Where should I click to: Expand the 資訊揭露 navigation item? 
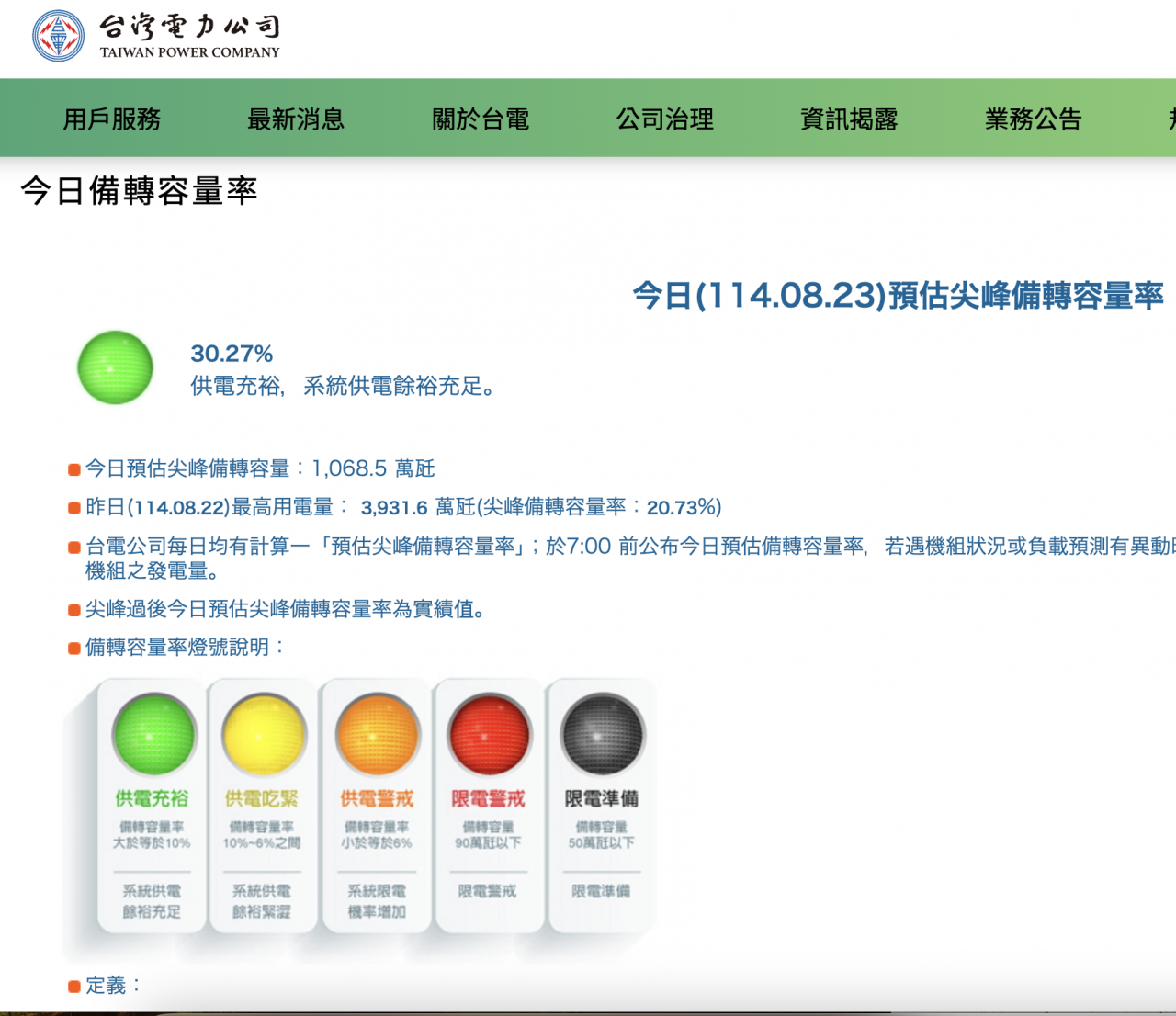pos(849,119)
